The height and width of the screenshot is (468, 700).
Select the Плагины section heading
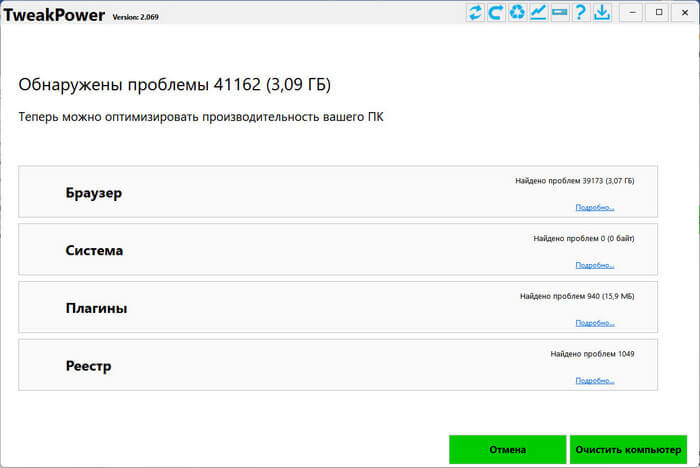(x=96, y=308)
